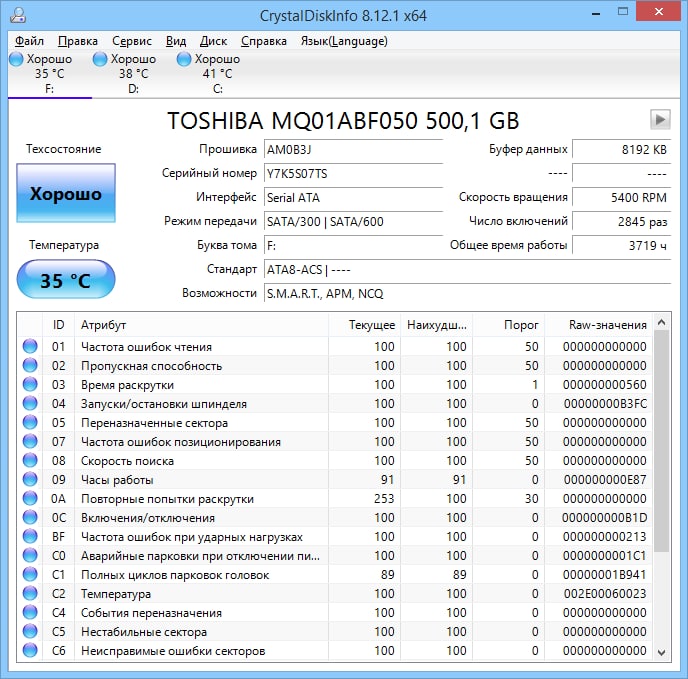The height and width of the screenshot is (679, 688).
Task: Open the Вид menu
Action: (x=176, y=41)
